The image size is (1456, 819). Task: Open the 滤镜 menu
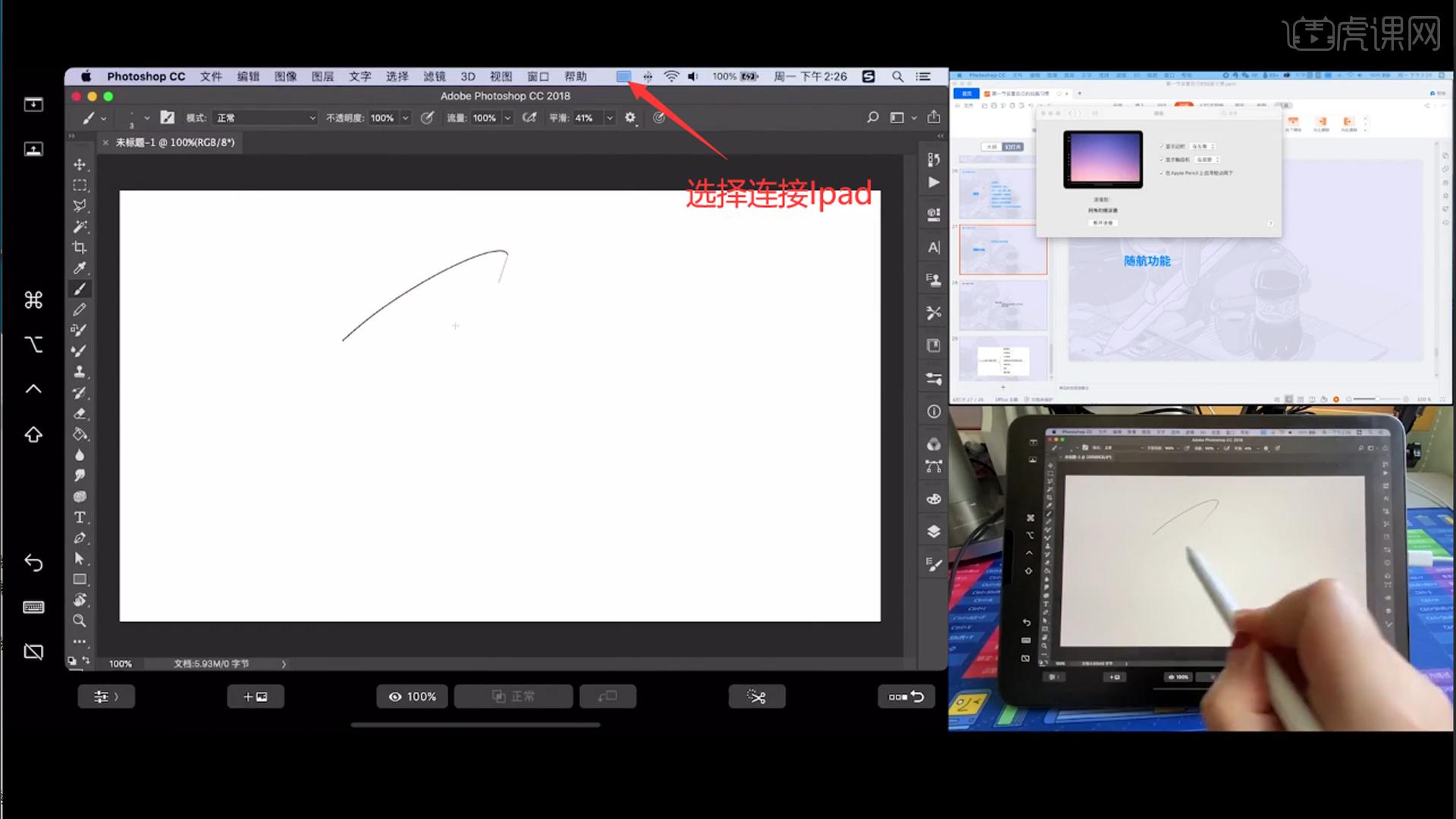434,77
